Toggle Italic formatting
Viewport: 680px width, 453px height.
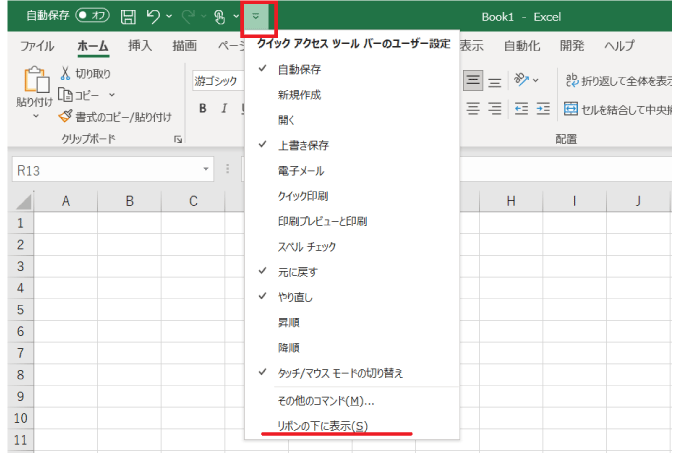pyautogui.click(x=224, y=108)
